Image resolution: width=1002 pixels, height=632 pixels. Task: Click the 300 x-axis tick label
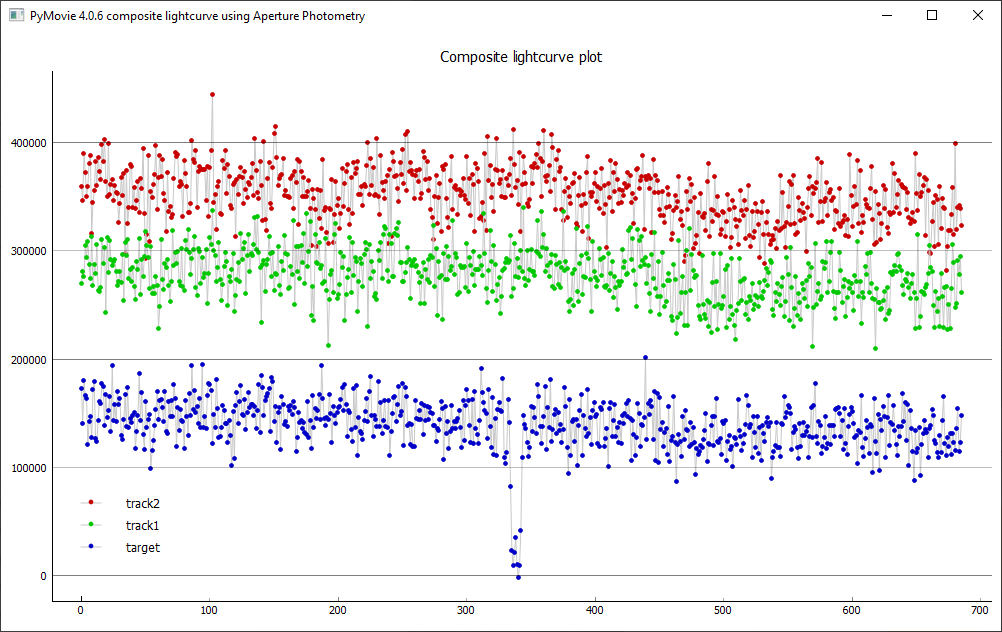(x=466, y=609)
